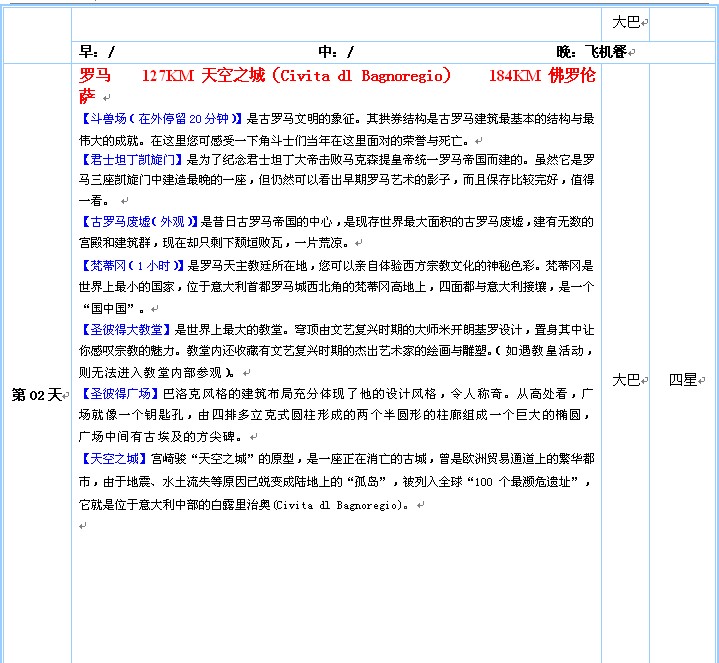Click the 【古罗马废墟(外观)】 blue heading
Viewport: 719px width, 663px height.
[x=138, y=222]
